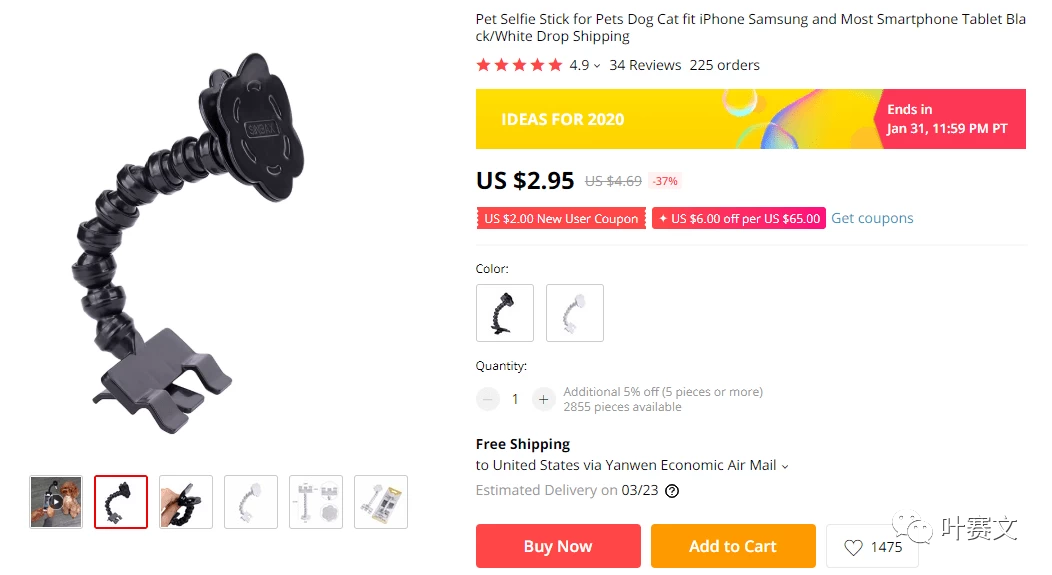The width and height of the screenshot is (1052, 575).
Task: Open the Get coupons link
Action: (x=872, y=218)
